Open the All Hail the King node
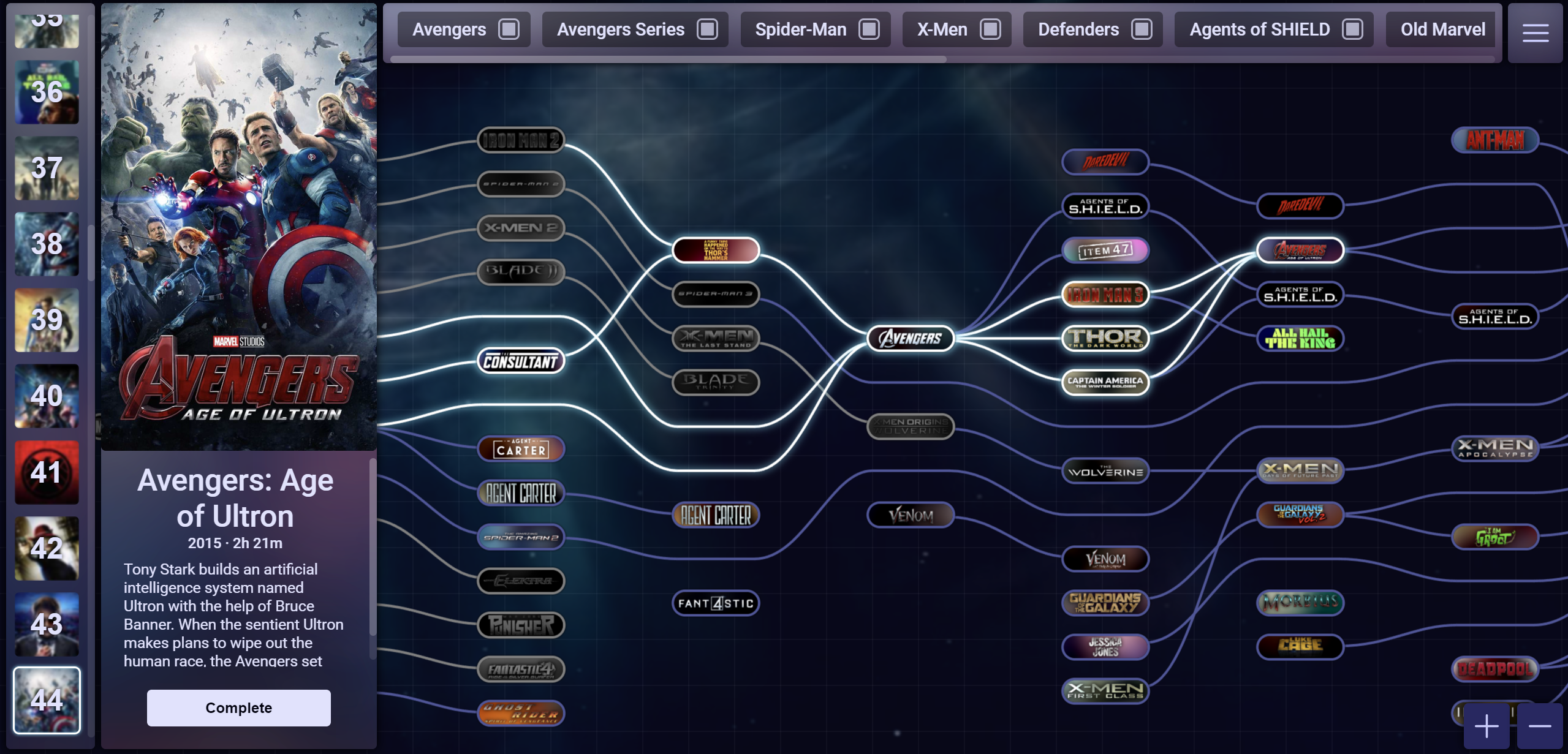This screenshot has width=1568, height=754. pyautogui.click(x=1300, y=338)
